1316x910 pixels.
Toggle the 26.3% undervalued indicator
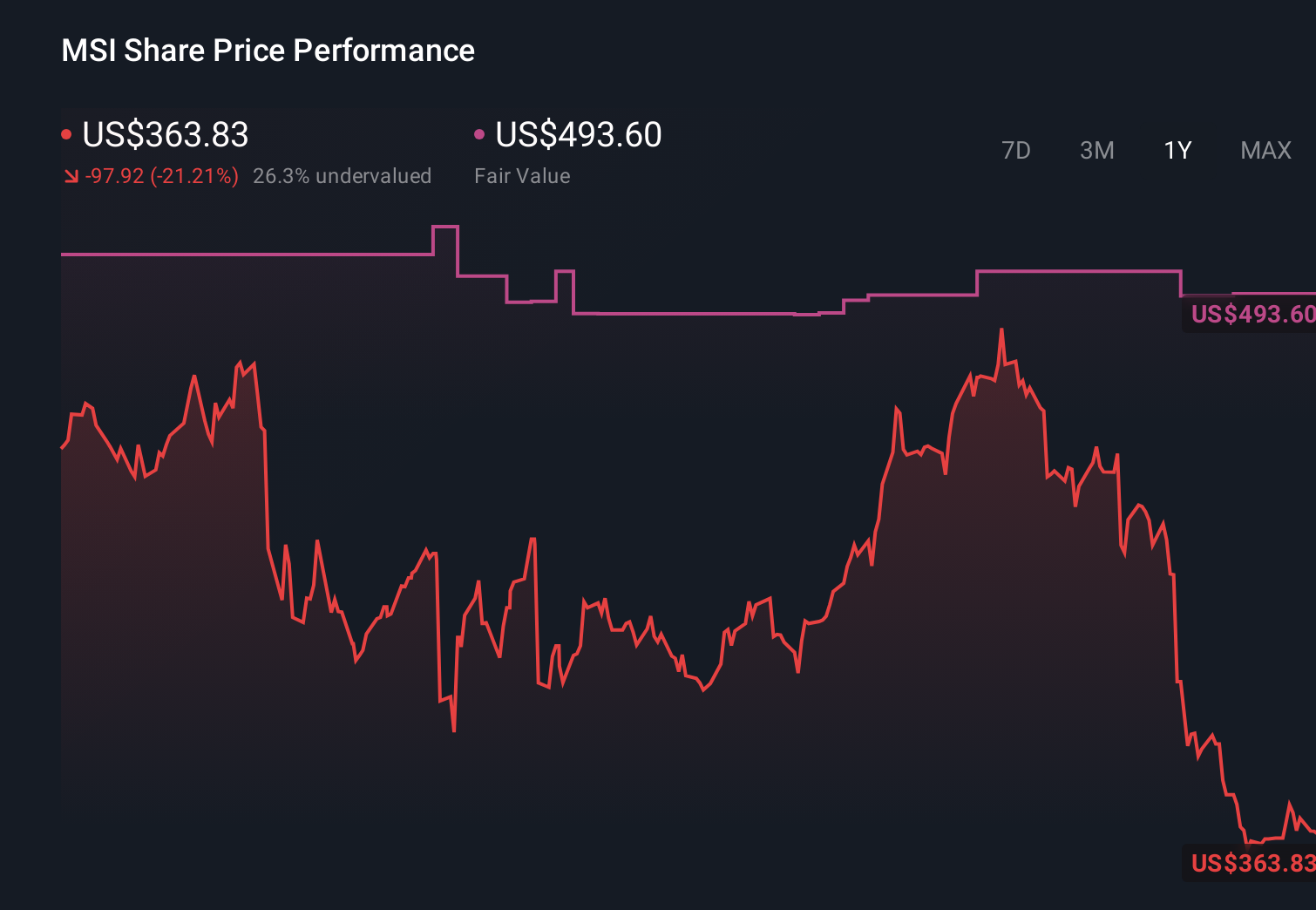point(343,176)
